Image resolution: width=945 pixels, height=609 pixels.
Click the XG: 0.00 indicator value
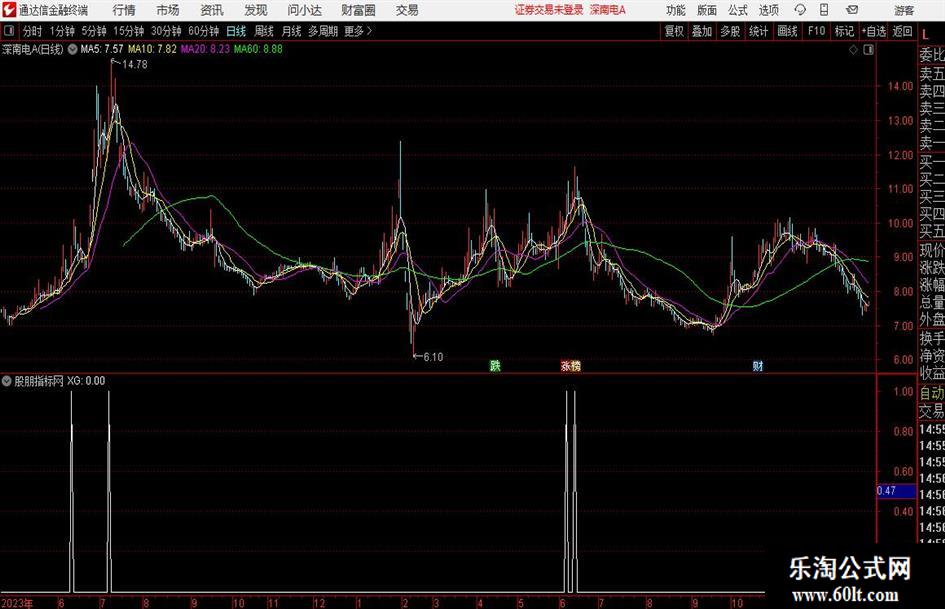tap(86, 380)
